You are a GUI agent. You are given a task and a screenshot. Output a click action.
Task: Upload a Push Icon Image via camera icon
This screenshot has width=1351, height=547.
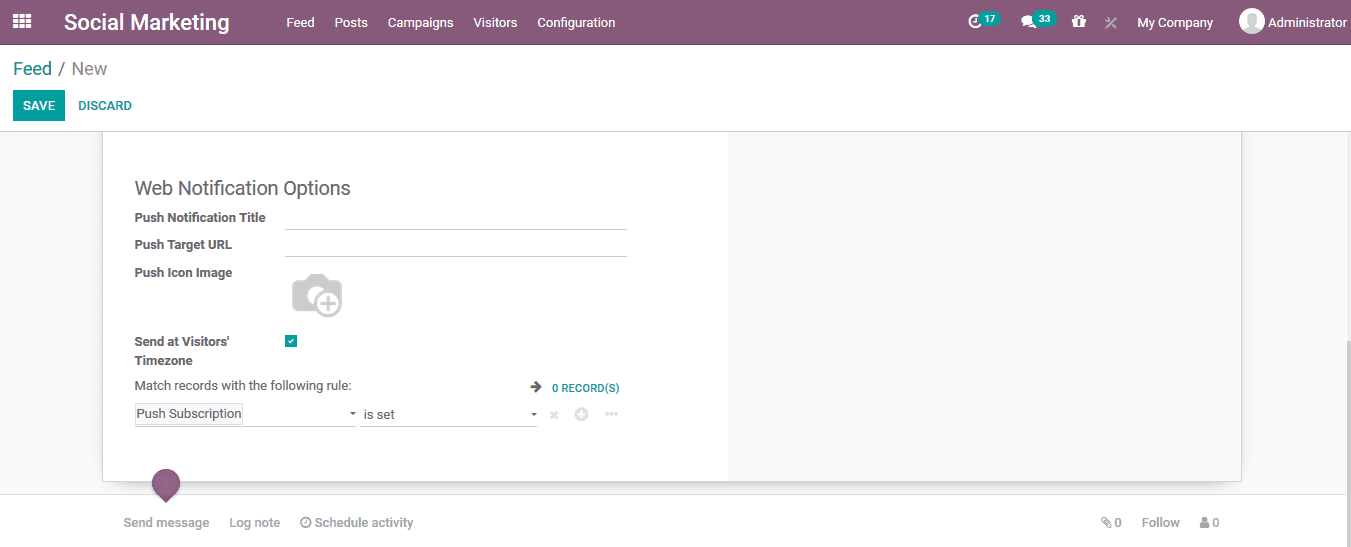pyautogui.click(x=317, y=295)
